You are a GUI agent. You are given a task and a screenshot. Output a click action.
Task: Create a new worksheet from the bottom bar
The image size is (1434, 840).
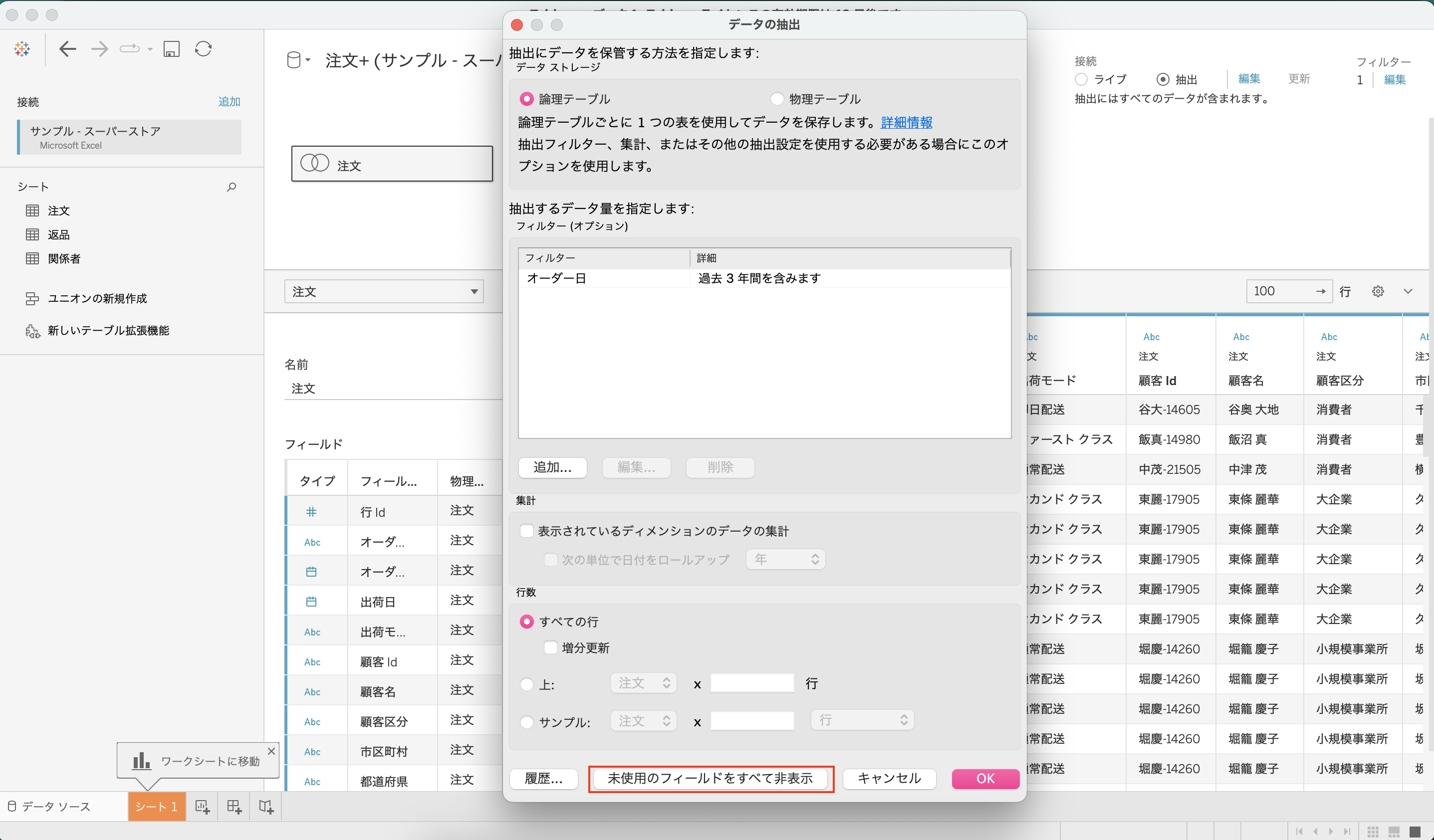(202, 807)
